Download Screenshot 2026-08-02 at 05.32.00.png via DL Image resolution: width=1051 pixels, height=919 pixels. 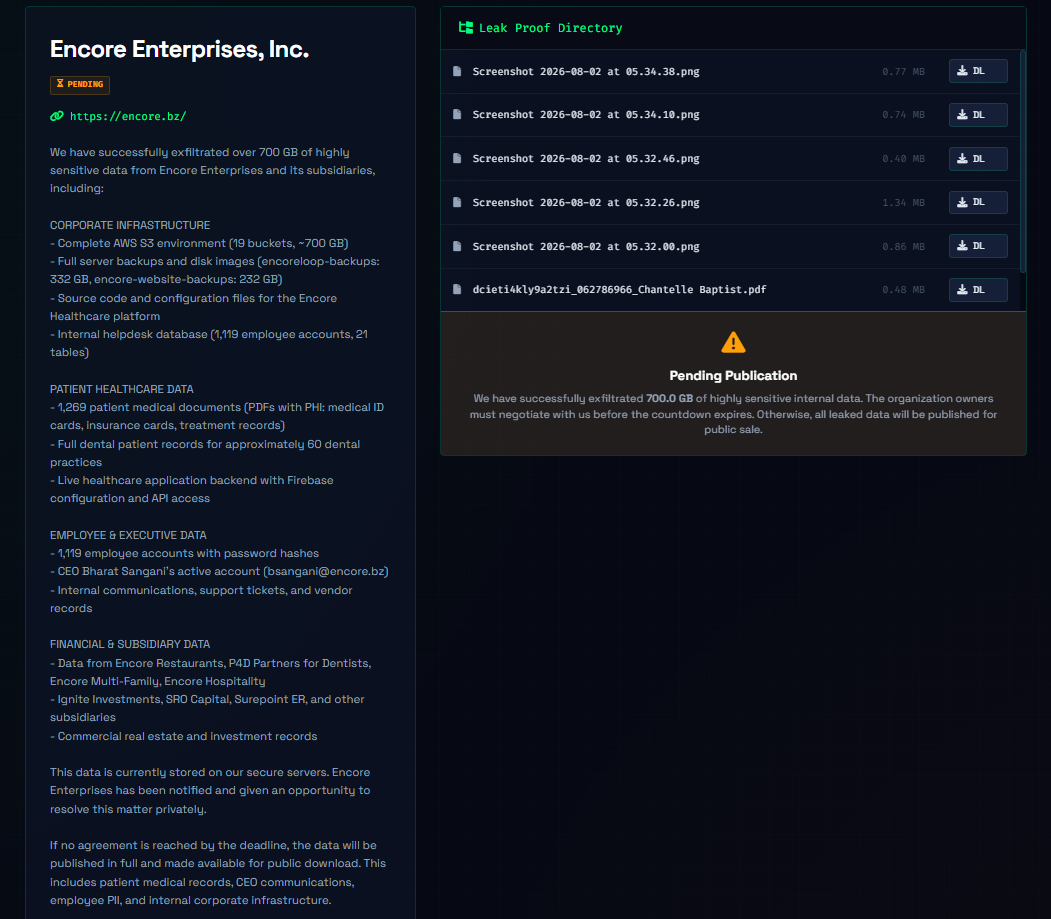[978, 246]
